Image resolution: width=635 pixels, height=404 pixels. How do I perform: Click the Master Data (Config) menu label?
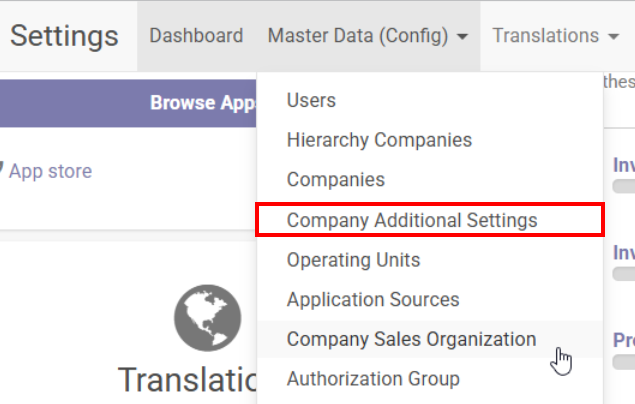[x=357, y=36]
